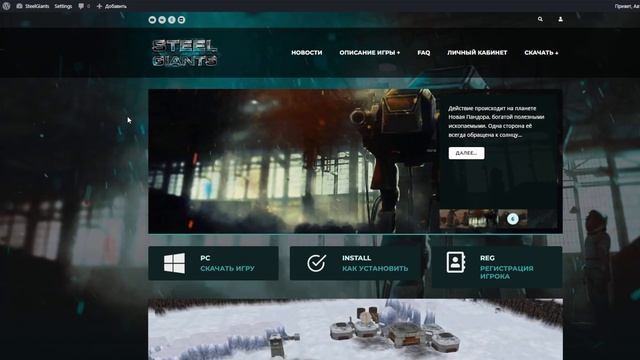Viewport: 640px width, 360px height.
Task: Expand the Описание игры submenu
Action: point(370,53)
